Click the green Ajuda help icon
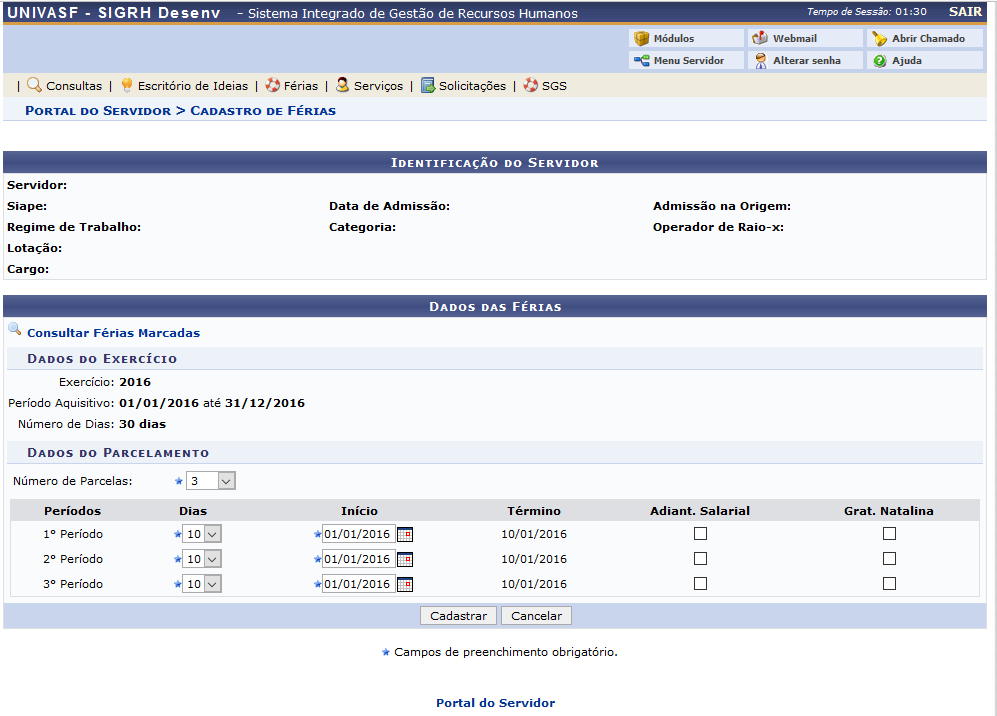 tap(879, 61)
